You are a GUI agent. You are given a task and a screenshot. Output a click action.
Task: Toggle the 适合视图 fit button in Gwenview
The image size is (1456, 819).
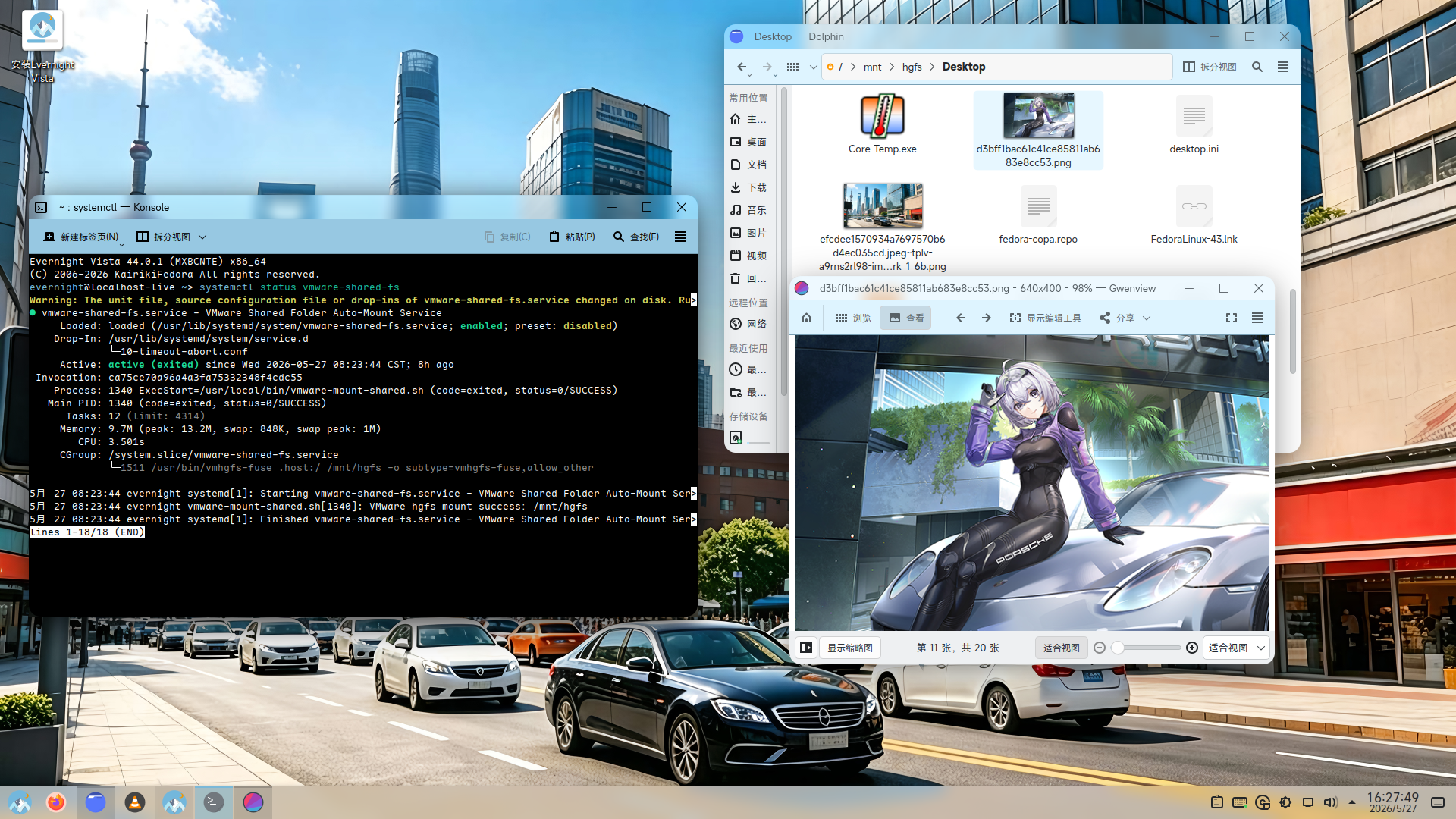click(1062, 648)
